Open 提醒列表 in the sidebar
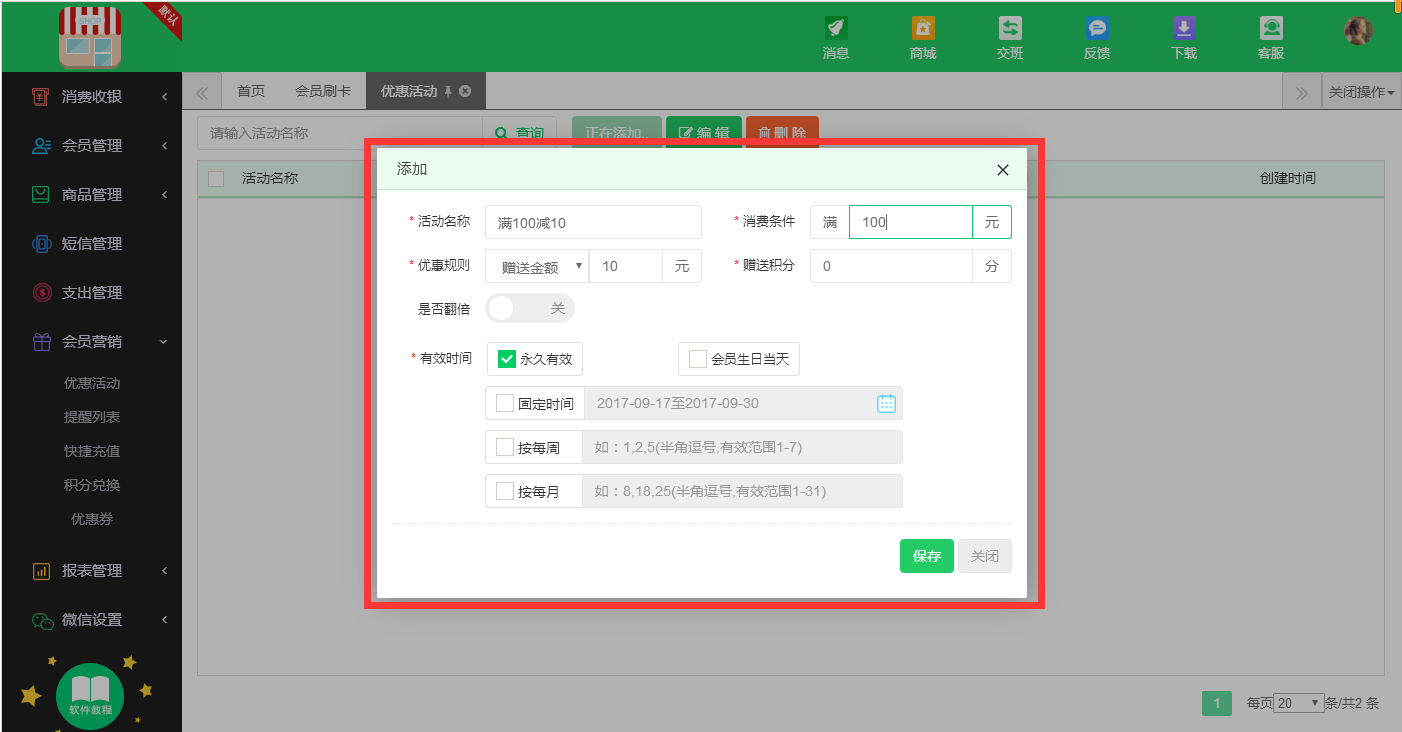Image resolution: width=1402 pixels, height=732 pixels. coord(92,417)
